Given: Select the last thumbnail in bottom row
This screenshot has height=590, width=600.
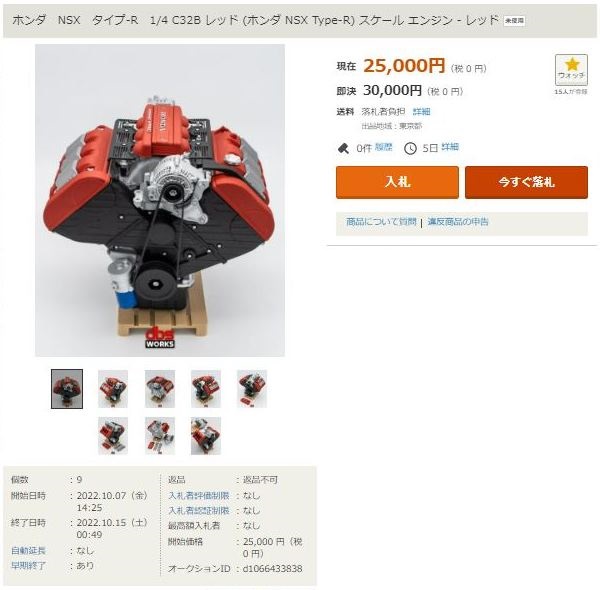Looking at the screenshot, I should pos(206,436).
